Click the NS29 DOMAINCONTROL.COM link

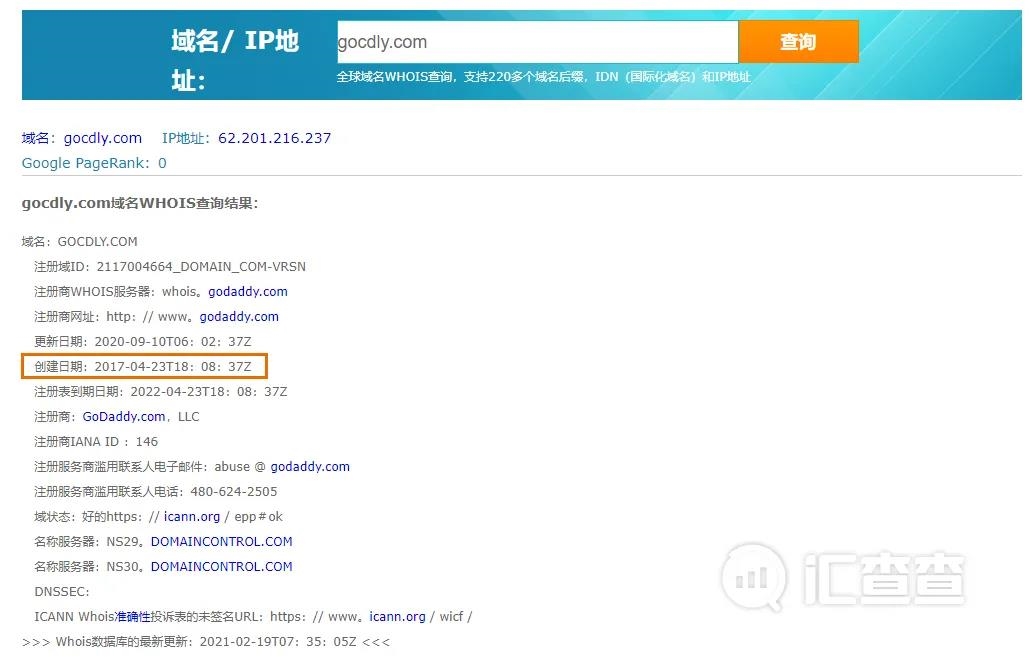tap(222, 541)
